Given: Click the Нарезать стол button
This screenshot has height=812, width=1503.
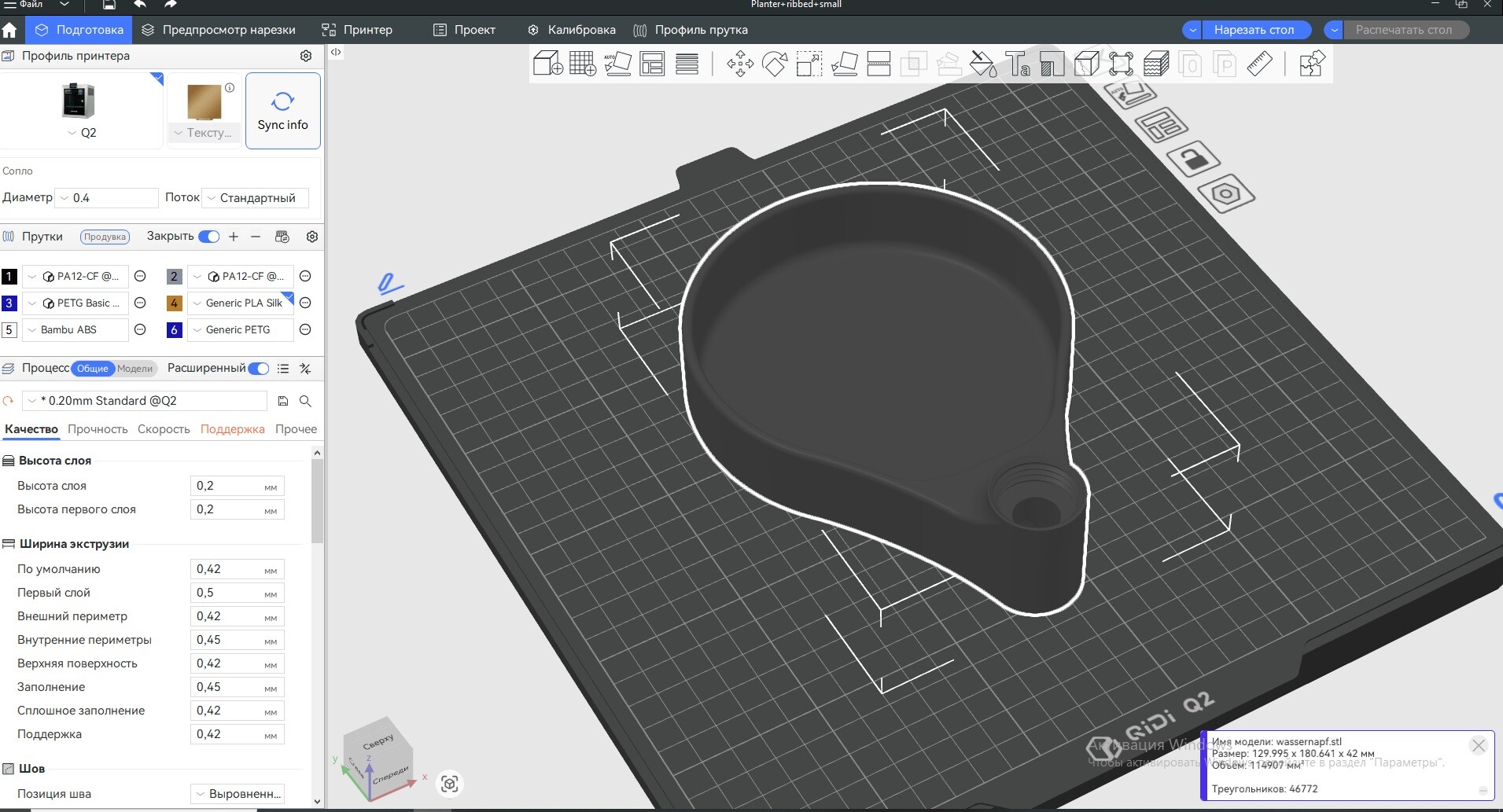Looking at the screenshot, I should (x=1253, y=30).
